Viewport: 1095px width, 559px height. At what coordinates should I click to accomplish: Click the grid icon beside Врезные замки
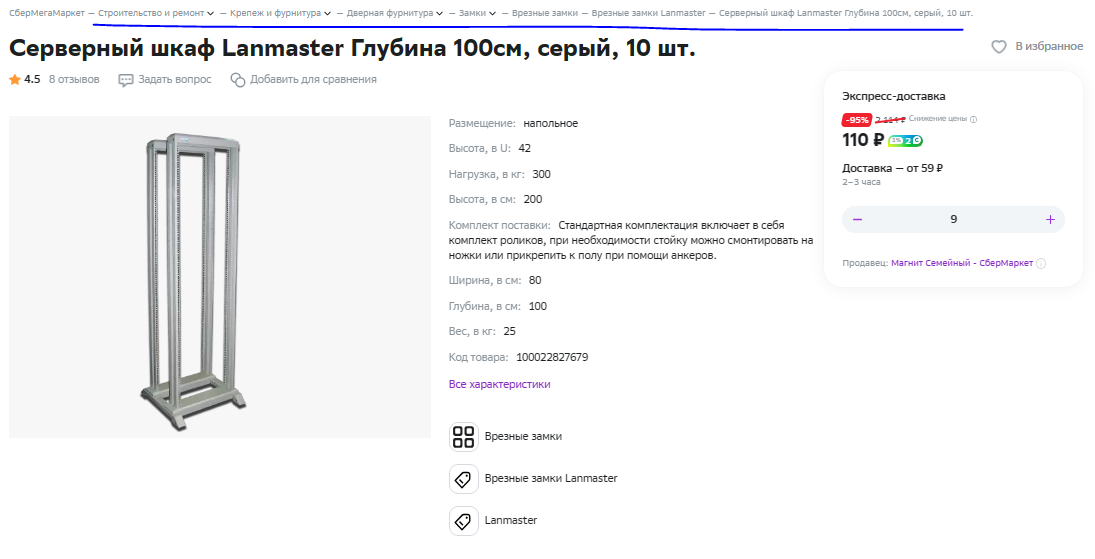point(464,437)
